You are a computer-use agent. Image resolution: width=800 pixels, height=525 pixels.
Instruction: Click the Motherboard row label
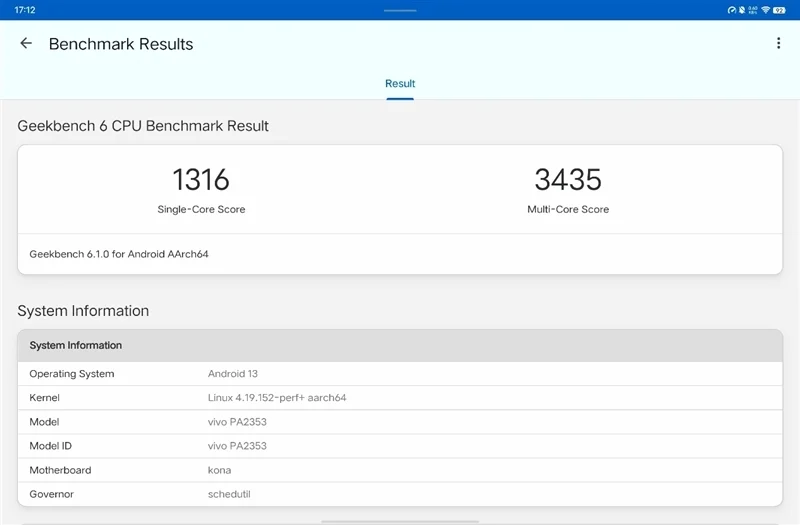[x=60, y=470]
